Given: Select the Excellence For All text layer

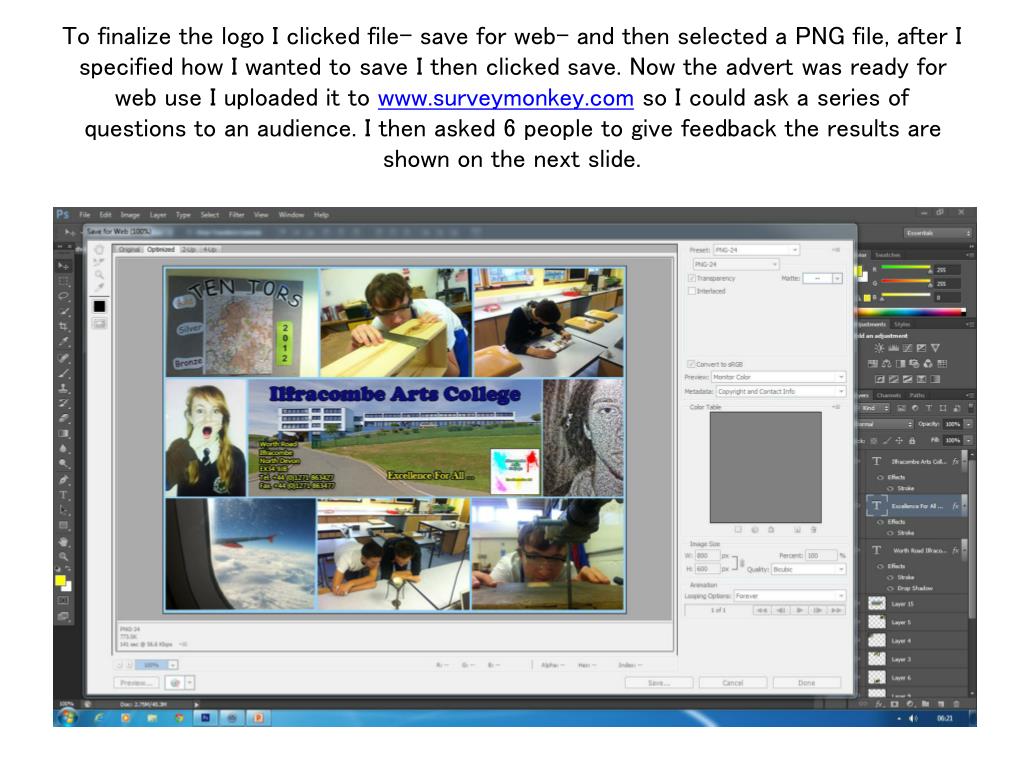Looking at the screenshot, I should tap(912, 507).
